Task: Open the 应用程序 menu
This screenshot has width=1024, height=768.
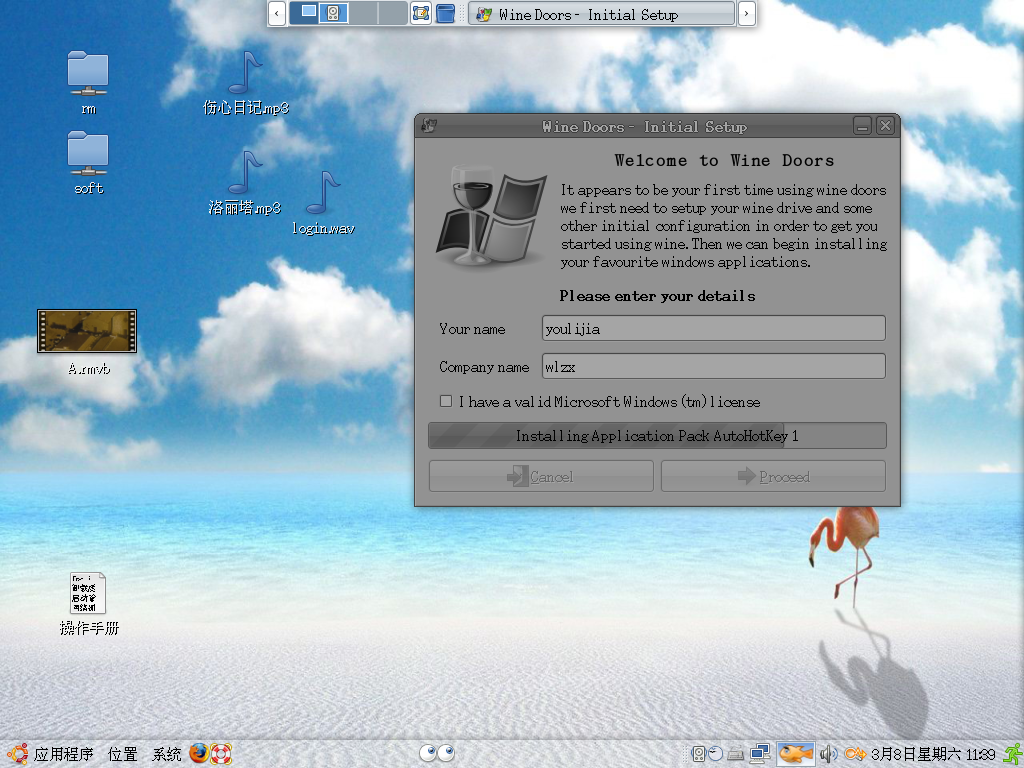Action: [x=63, y=754]
